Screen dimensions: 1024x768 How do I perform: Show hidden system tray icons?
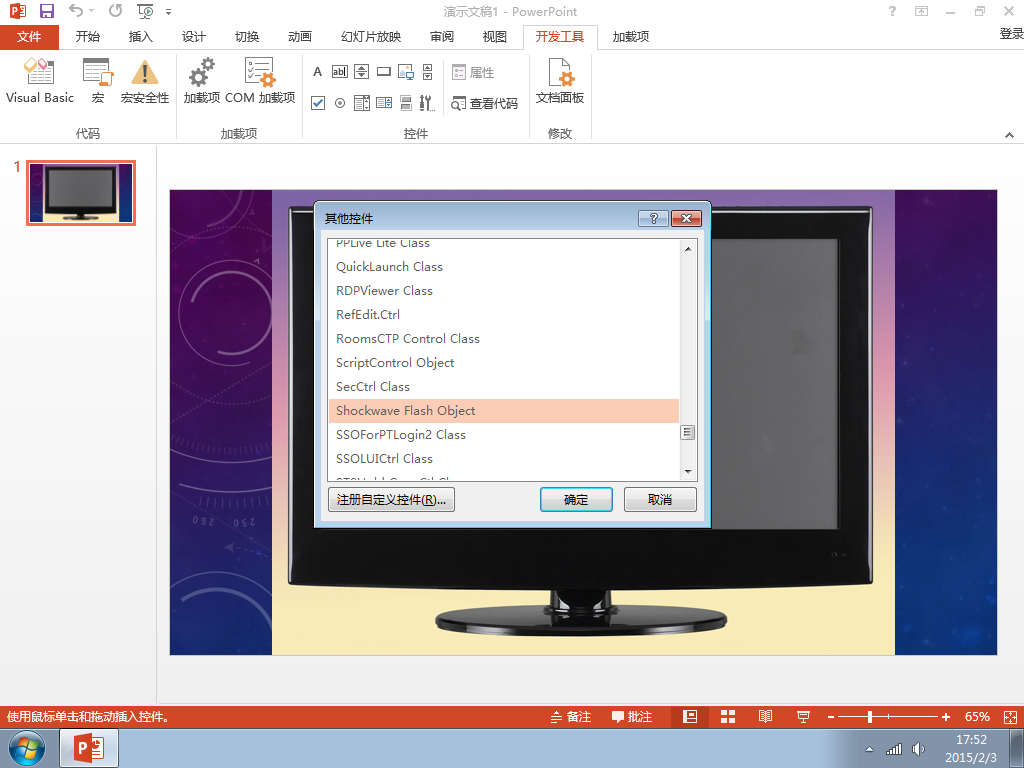click(x=869, y=749)
